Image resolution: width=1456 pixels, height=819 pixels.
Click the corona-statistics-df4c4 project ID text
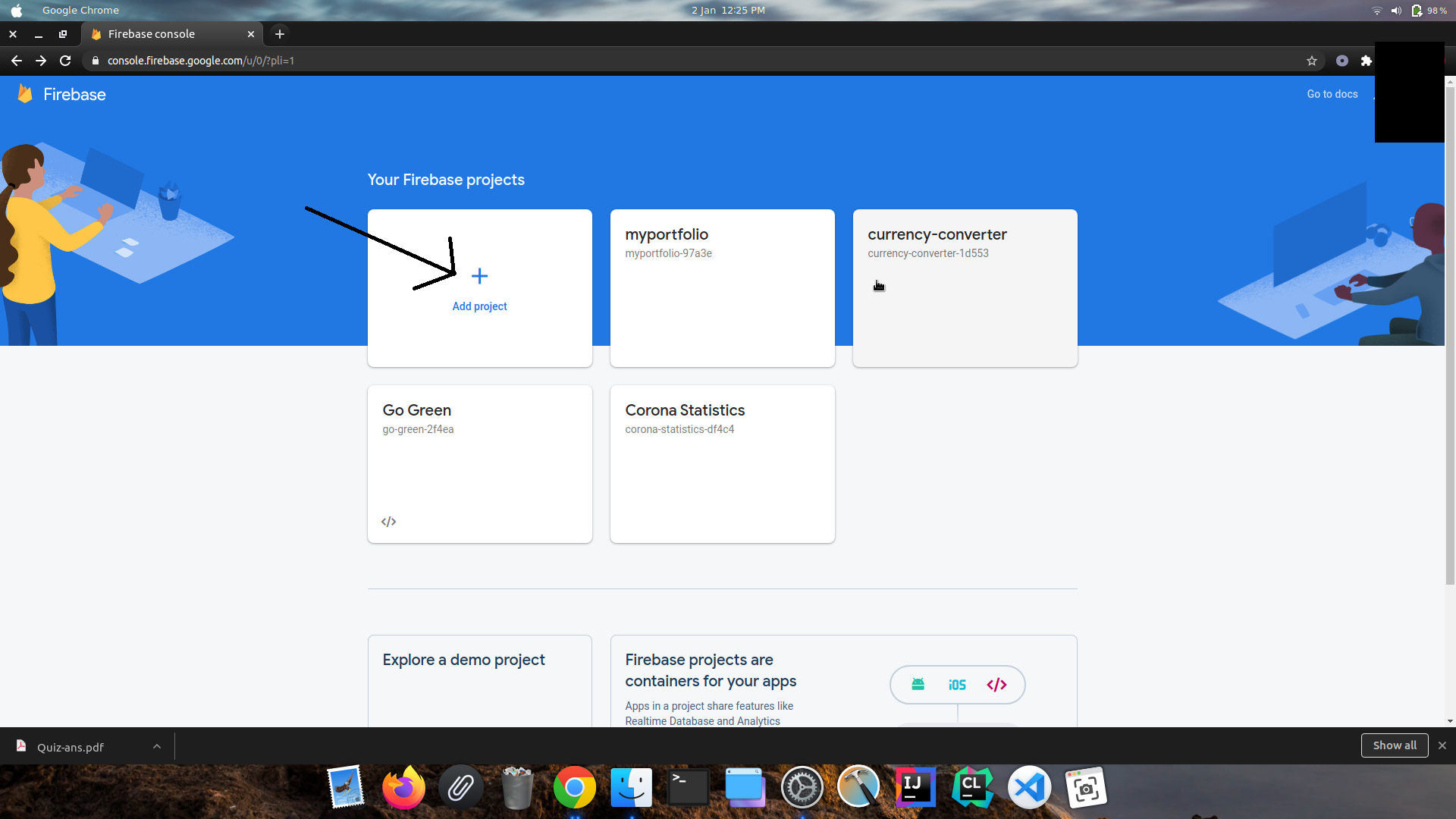pos(679,429)
